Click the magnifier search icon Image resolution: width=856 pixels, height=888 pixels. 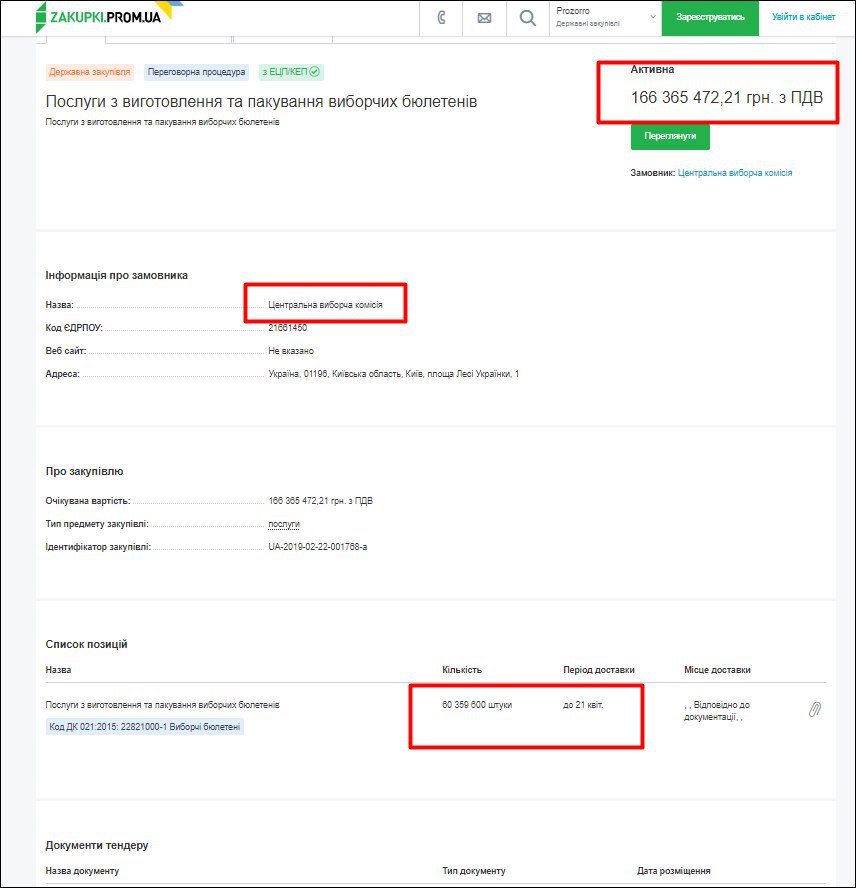click(527, 18)
